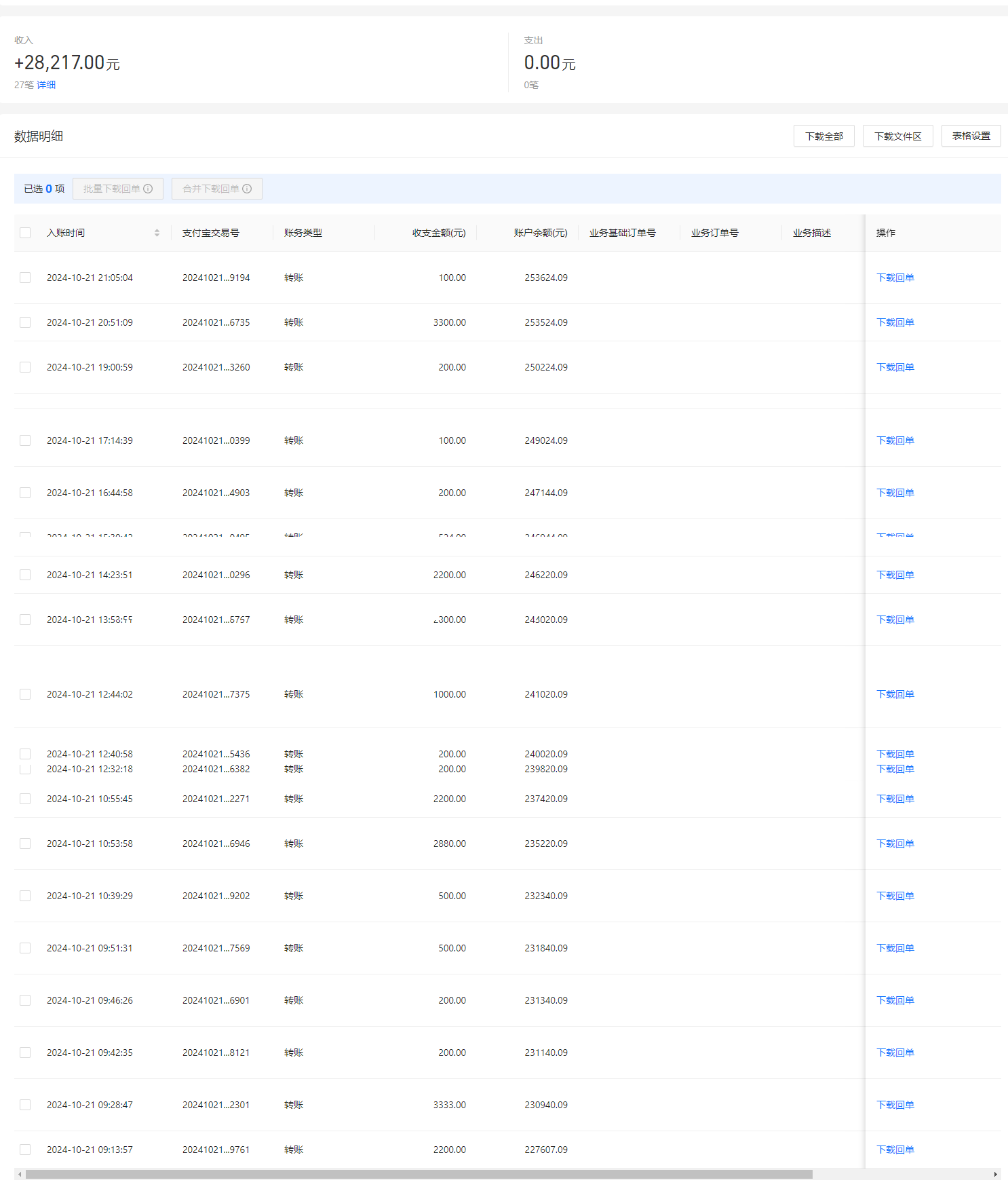
Task: Tick the select-all checkbox in table header
Action: point(25,233)
